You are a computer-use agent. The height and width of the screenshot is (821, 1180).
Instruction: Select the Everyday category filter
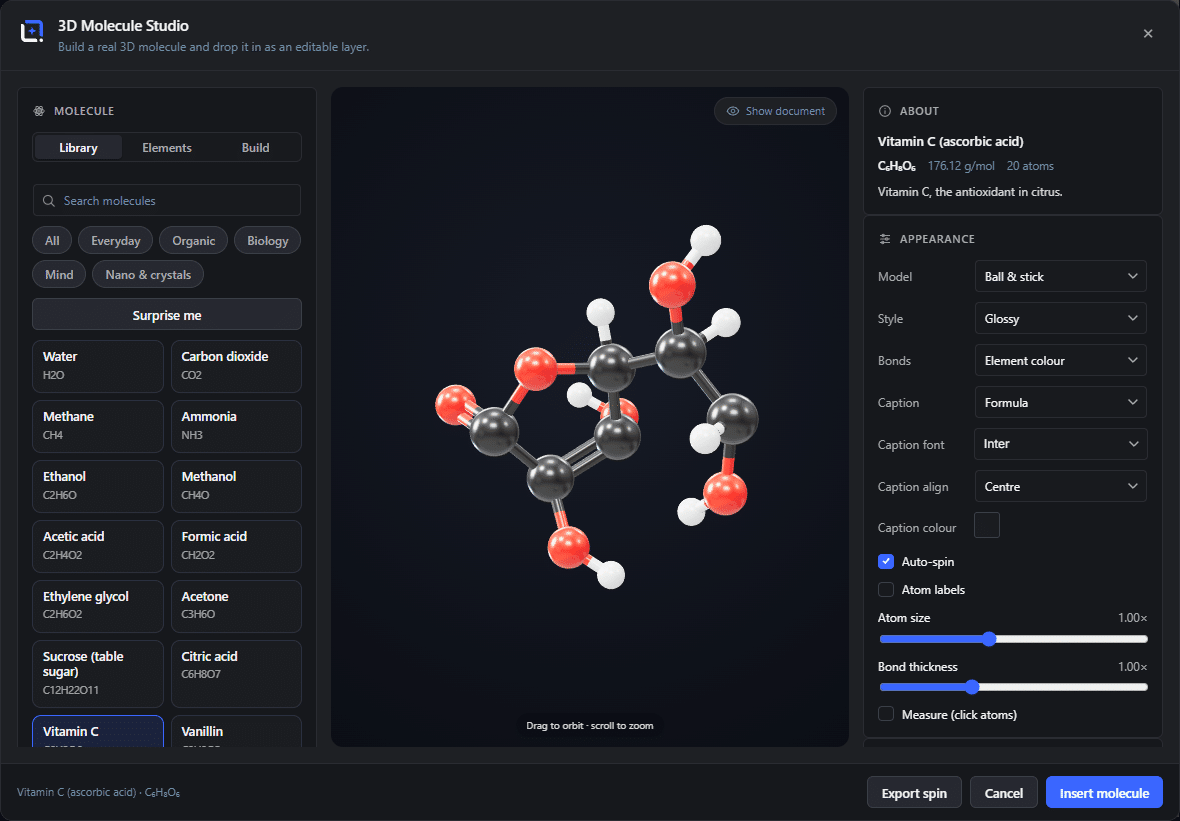(x=116, y=241)
